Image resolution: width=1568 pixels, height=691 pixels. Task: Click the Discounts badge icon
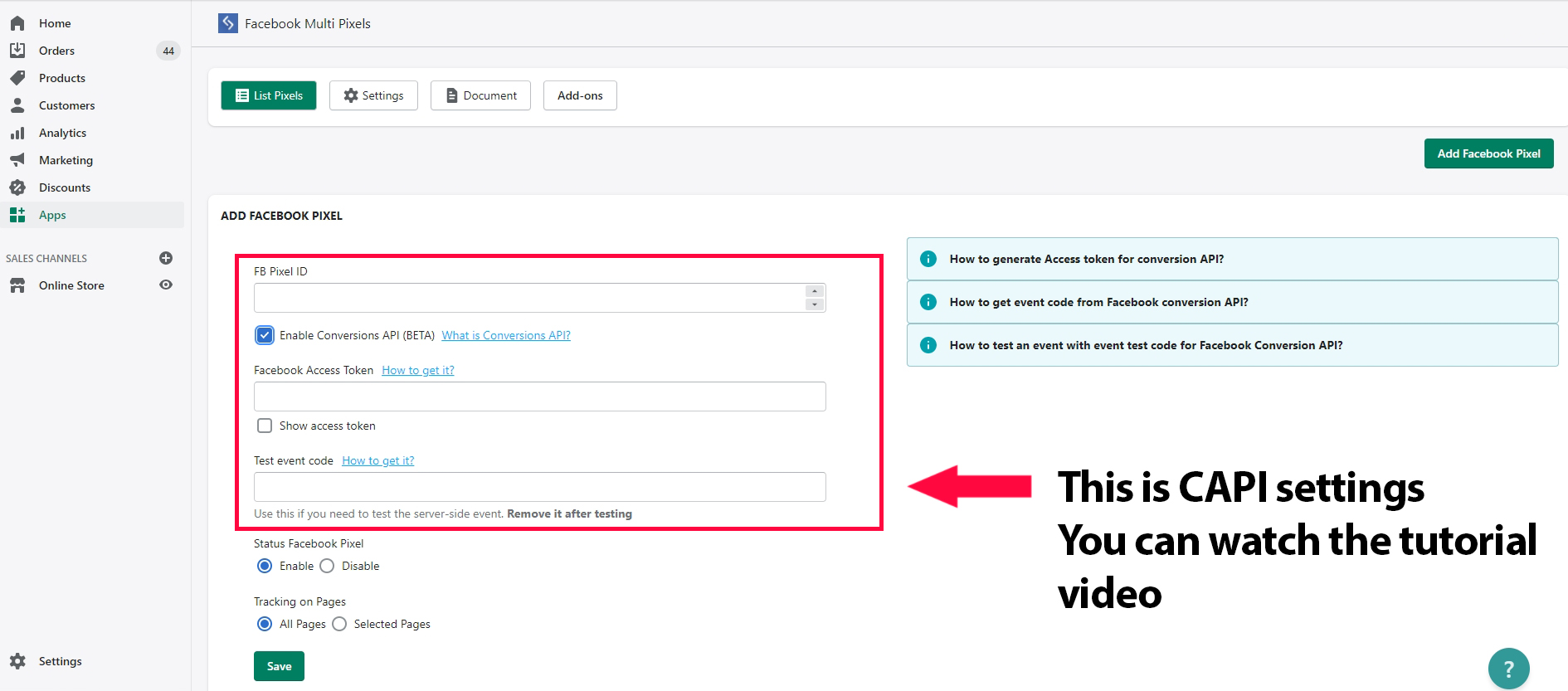click(x=17, y=187)
